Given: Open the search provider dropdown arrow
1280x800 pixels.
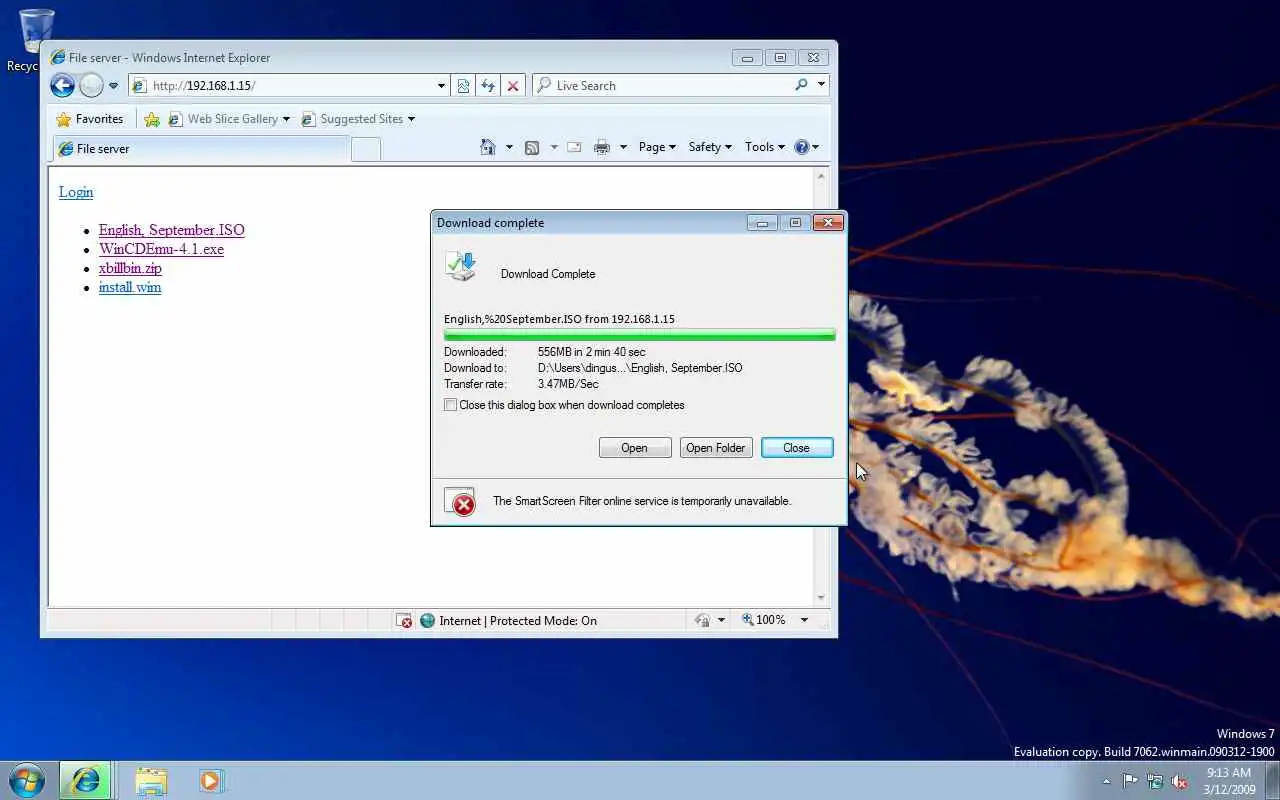Looking at the screenshot, I should pyautogui.click(x=821, y=85).
